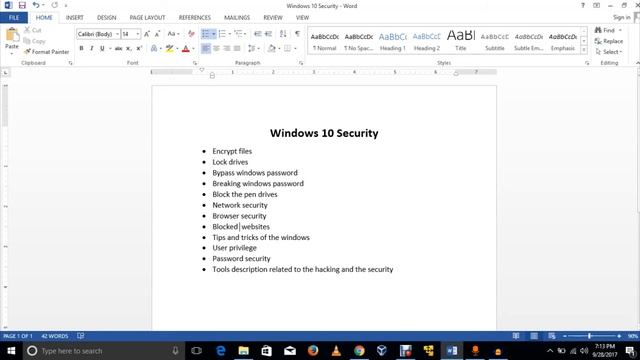Open the REVIEW tab

[273, 18]
